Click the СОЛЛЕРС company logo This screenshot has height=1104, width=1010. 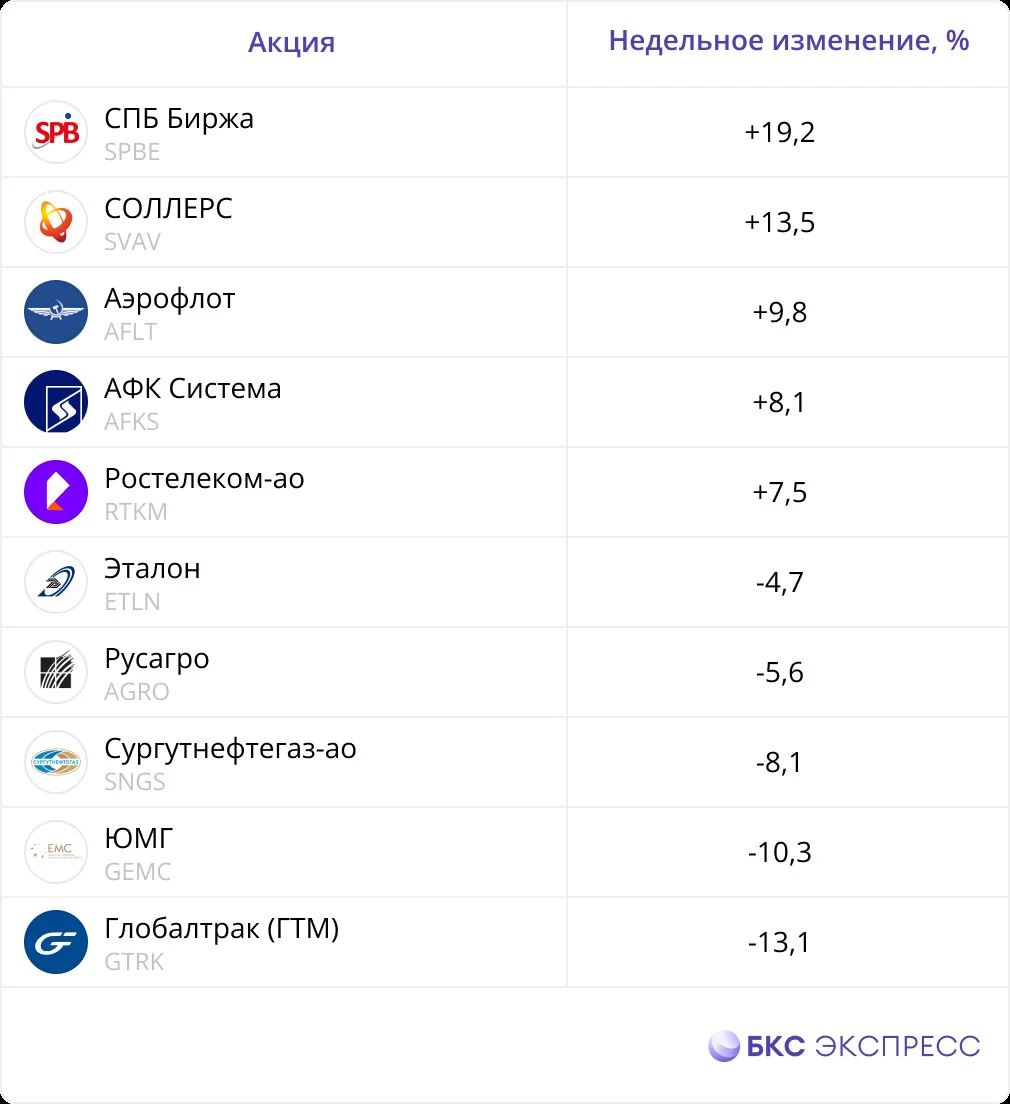pyautogui.click(x=56, y=222)
